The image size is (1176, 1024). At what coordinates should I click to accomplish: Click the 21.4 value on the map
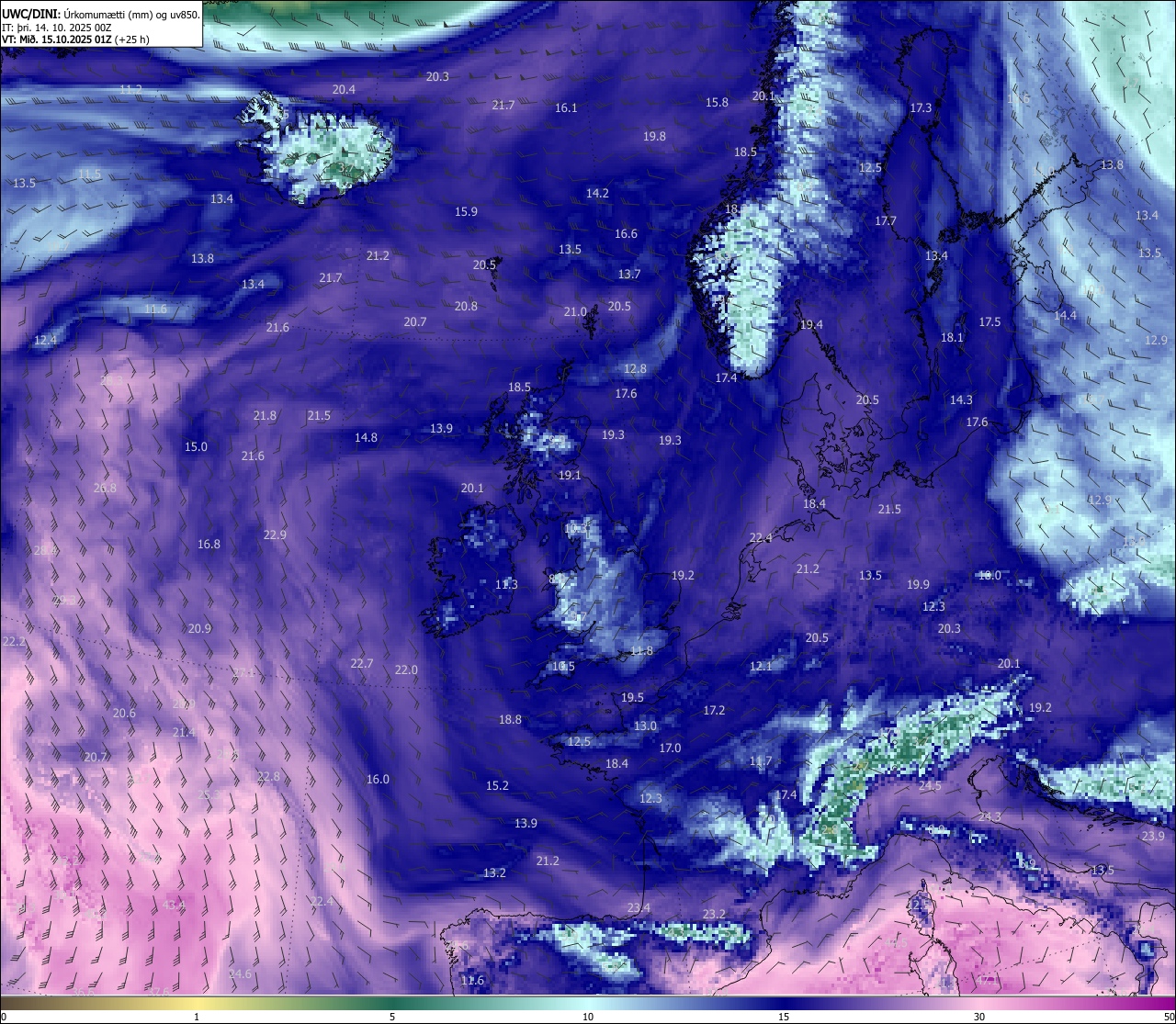point(184,733)
